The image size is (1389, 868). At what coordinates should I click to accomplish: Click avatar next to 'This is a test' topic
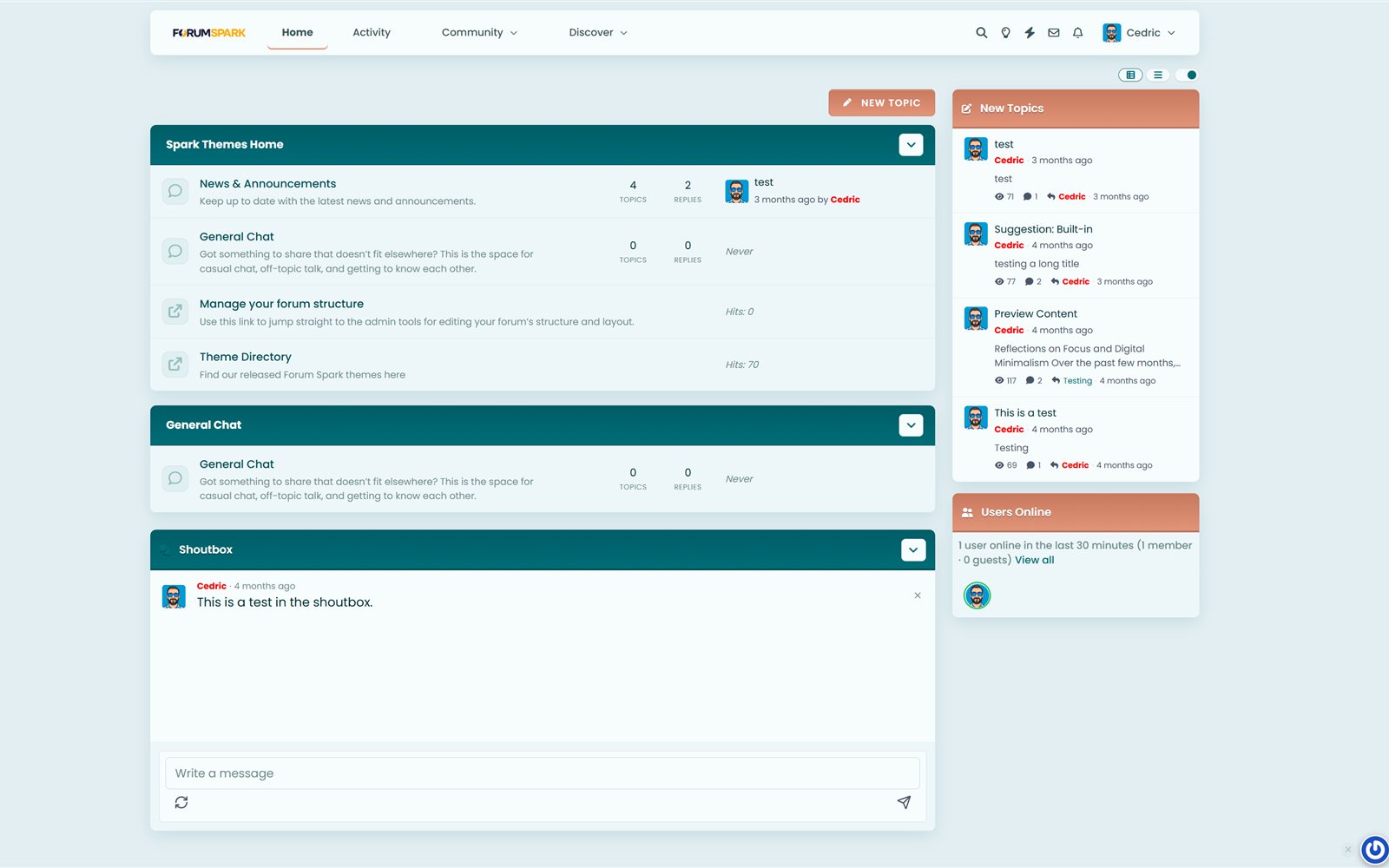click(976, 418)
